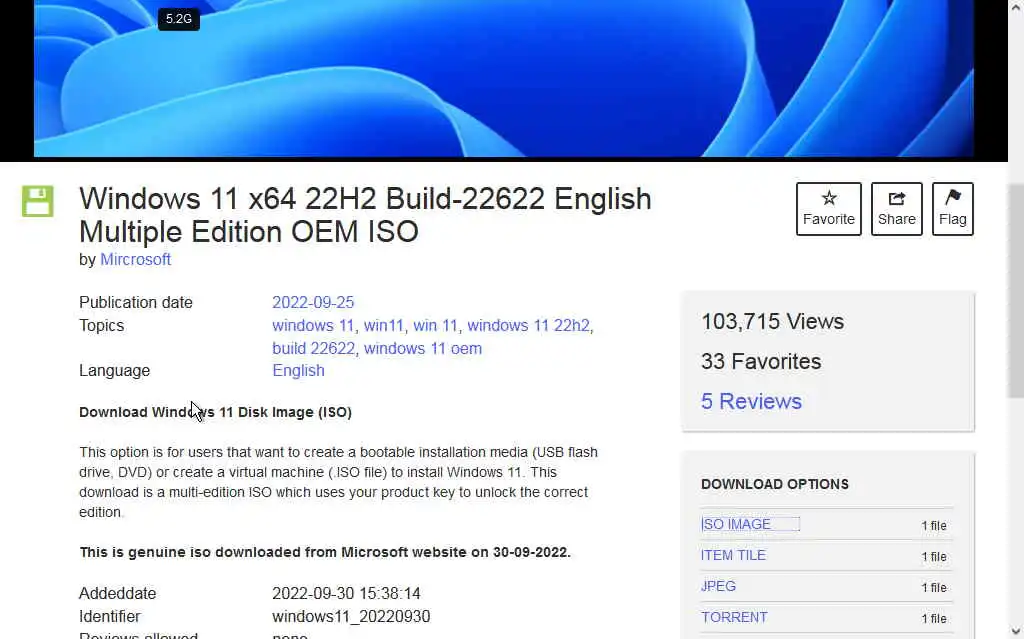
Task: Open the ITEM TILE download option
Action: coord(733,555)
